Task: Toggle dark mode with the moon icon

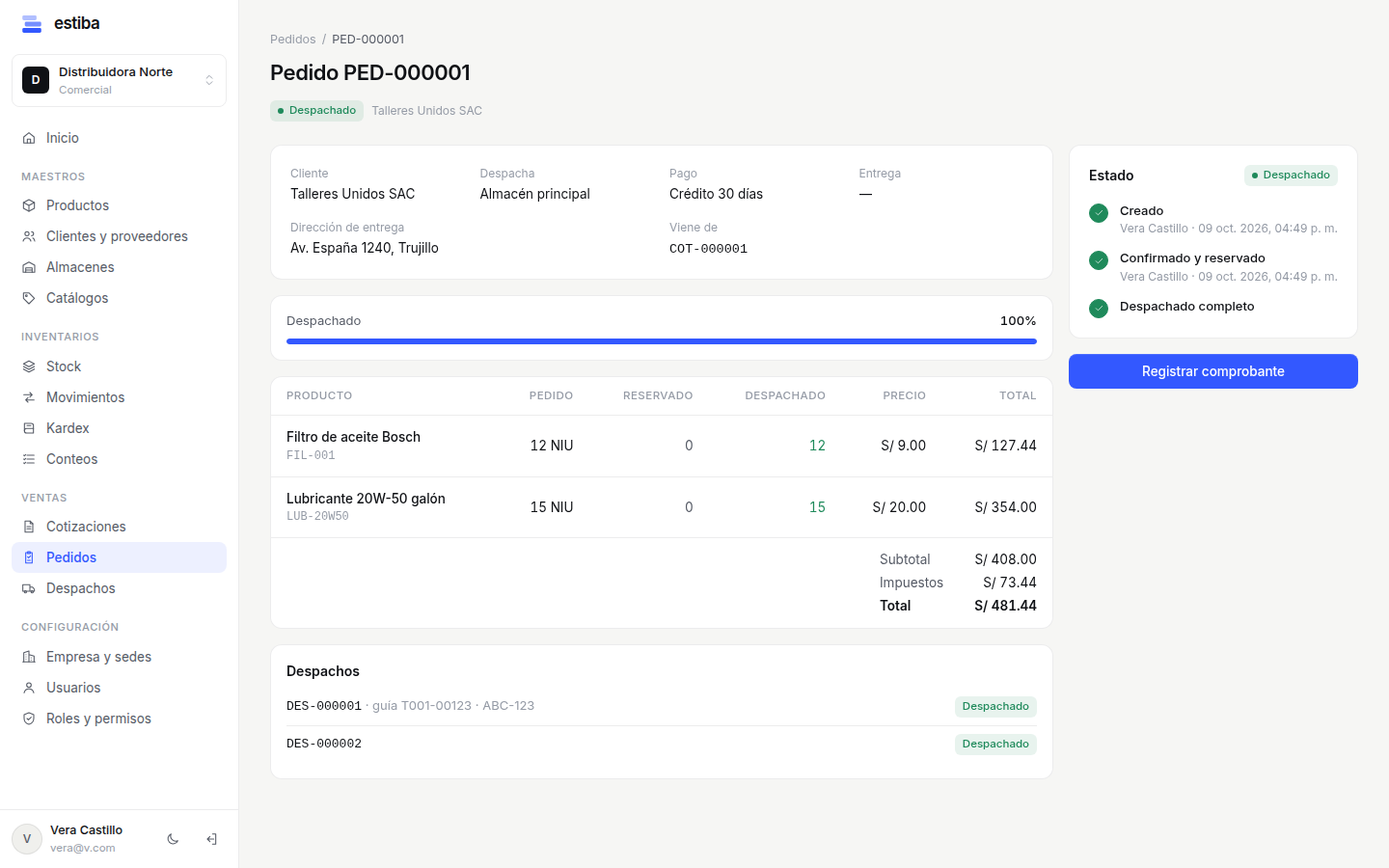Action: 173,839
